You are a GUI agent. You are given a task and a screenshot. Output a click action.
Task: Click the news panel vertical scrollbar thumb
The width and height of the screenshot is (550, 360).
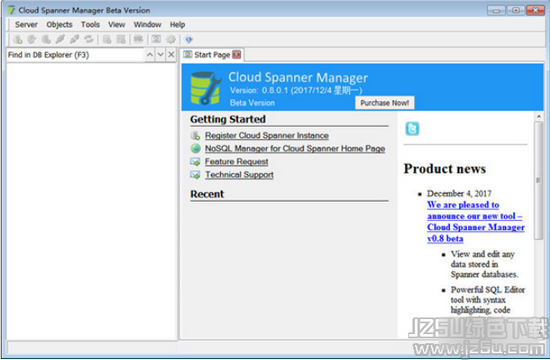point(538,180)
